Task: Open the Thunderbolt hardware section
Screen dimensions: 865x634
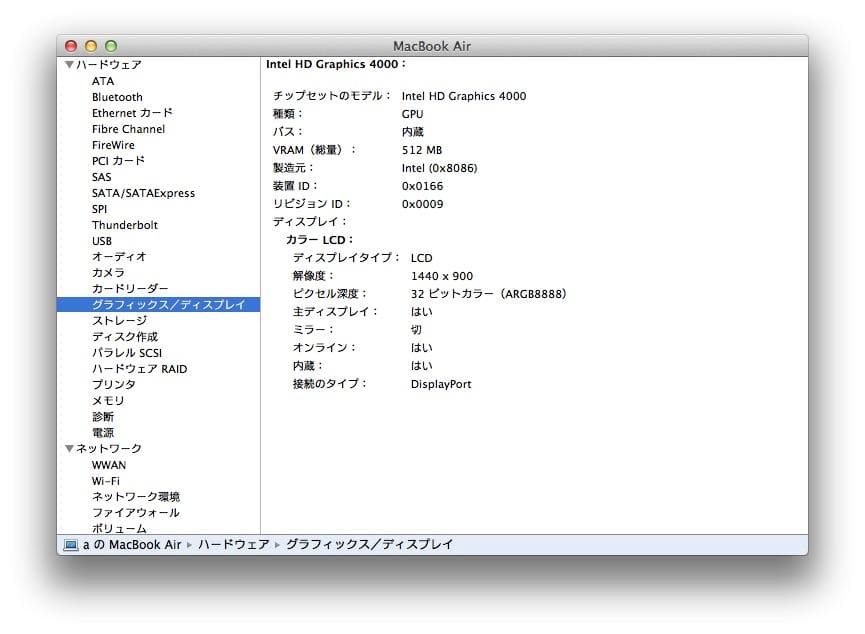Action: [124, 225]
